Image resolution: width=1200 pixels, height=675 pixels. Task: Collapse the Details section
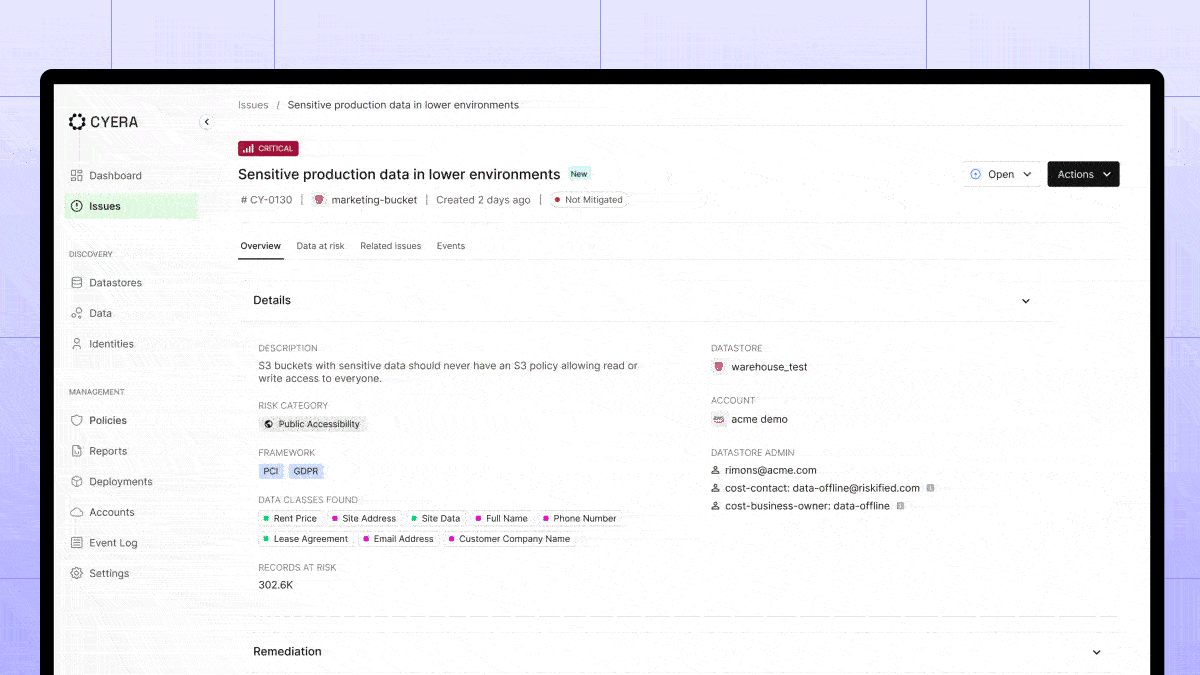[1026, 300]
